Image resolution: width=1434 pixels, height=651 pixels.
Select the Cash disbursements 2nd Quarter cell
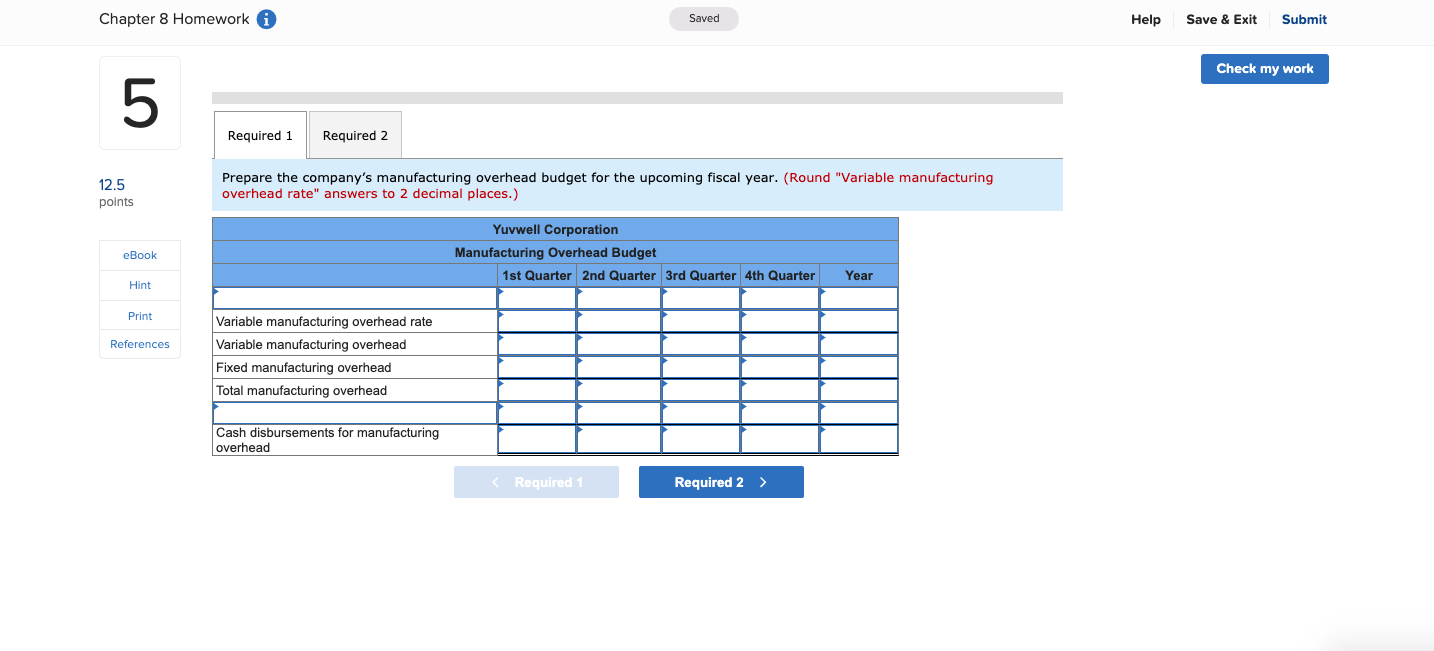tap(618, 439)
